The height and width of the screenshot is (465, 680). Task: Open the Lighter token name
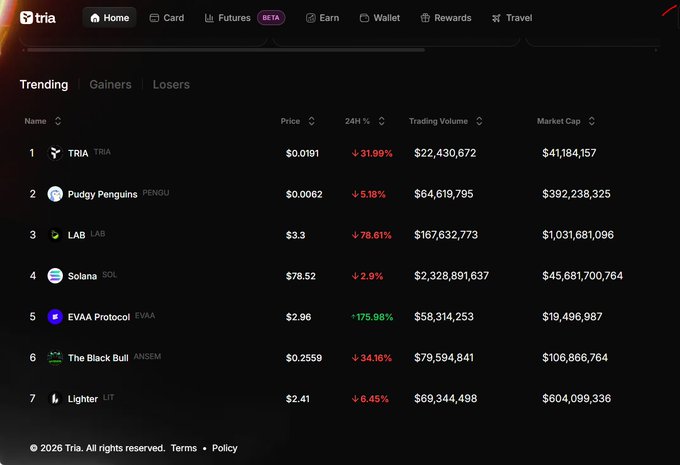(82, 399)
